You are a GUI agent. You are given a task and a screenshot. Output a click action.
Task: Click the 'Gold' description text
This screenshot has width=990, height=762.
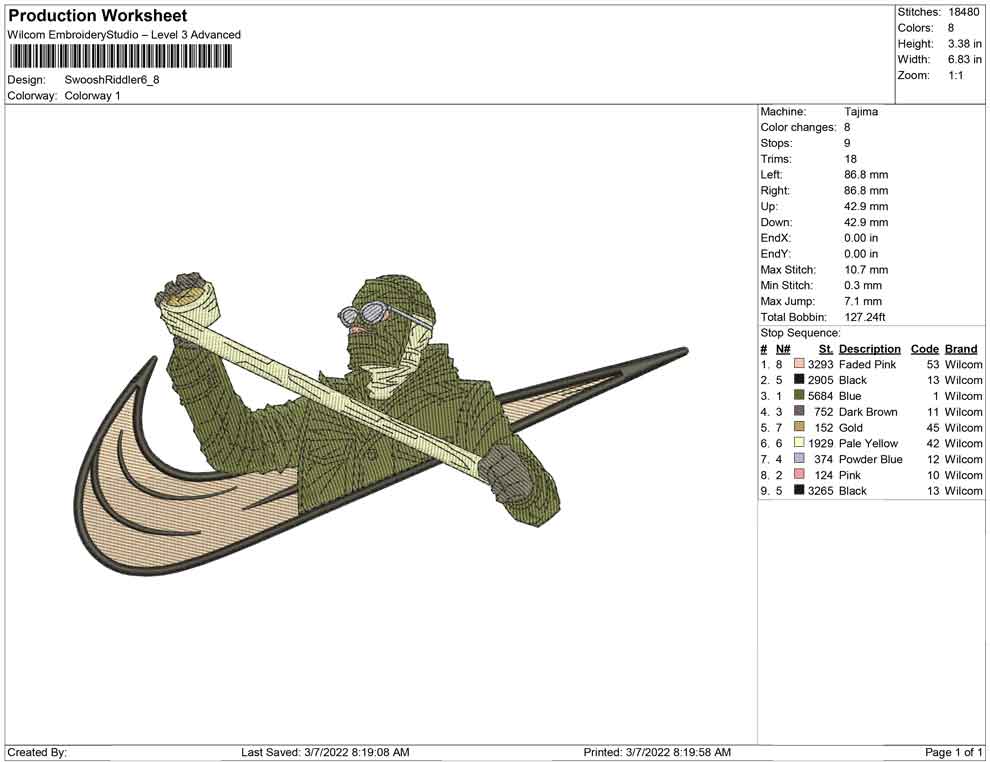coord(850,427)
